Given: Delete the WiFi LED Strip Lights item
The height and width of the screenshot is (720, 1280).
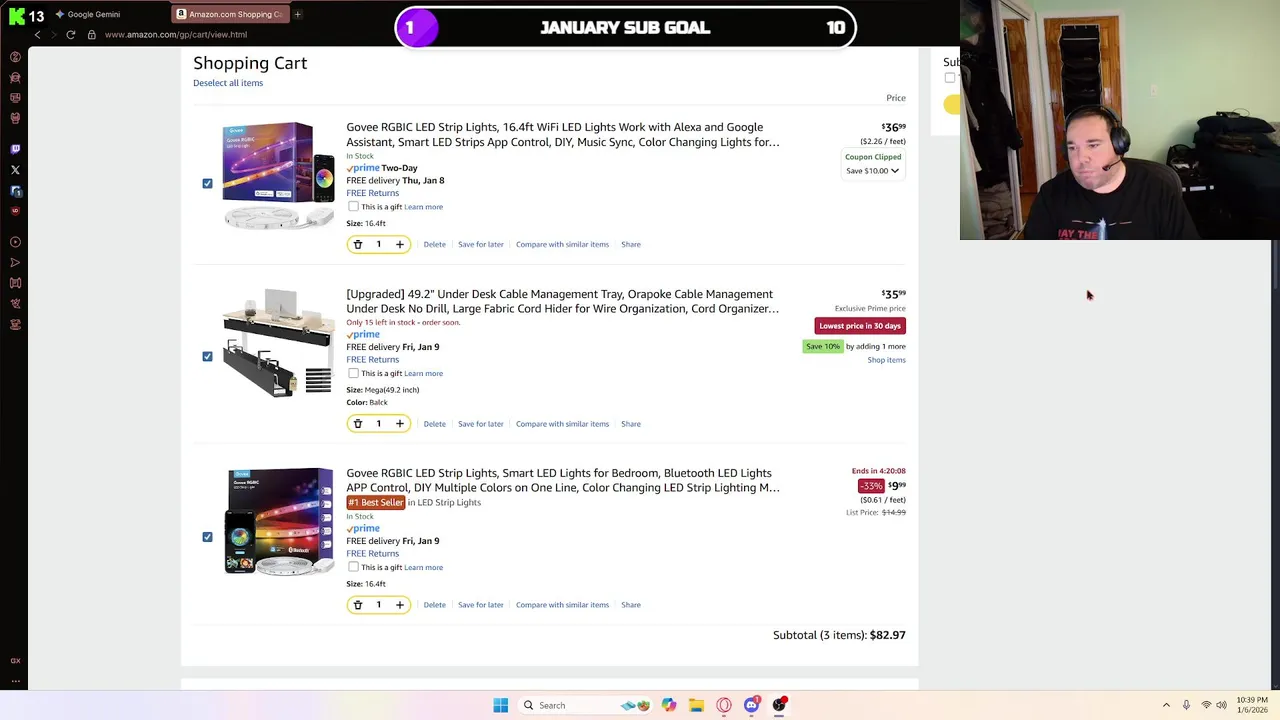Looking at the screenshot, I should (434, 244).
